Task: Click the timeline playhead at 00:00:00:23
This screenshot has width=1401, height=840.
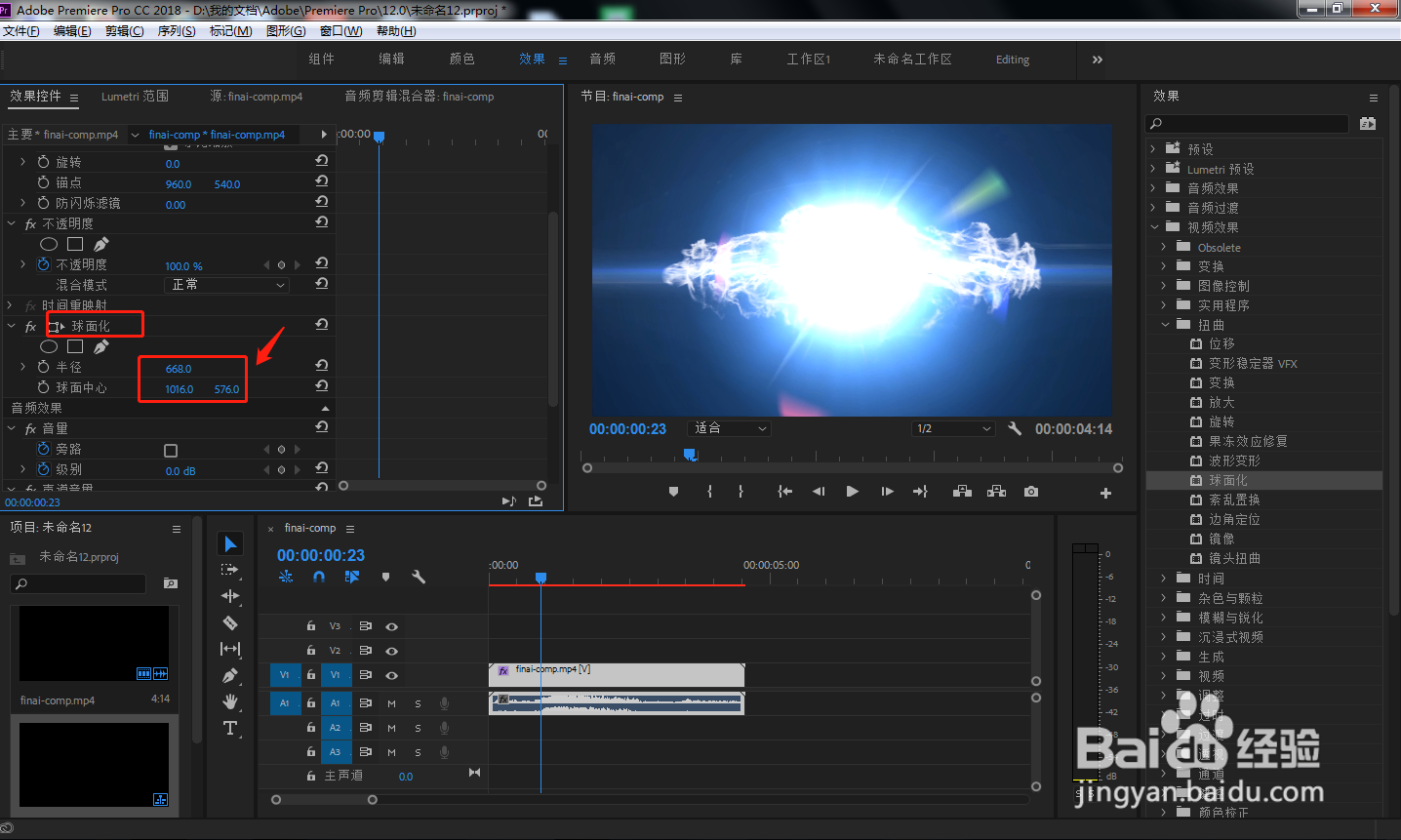Action: 540,578
